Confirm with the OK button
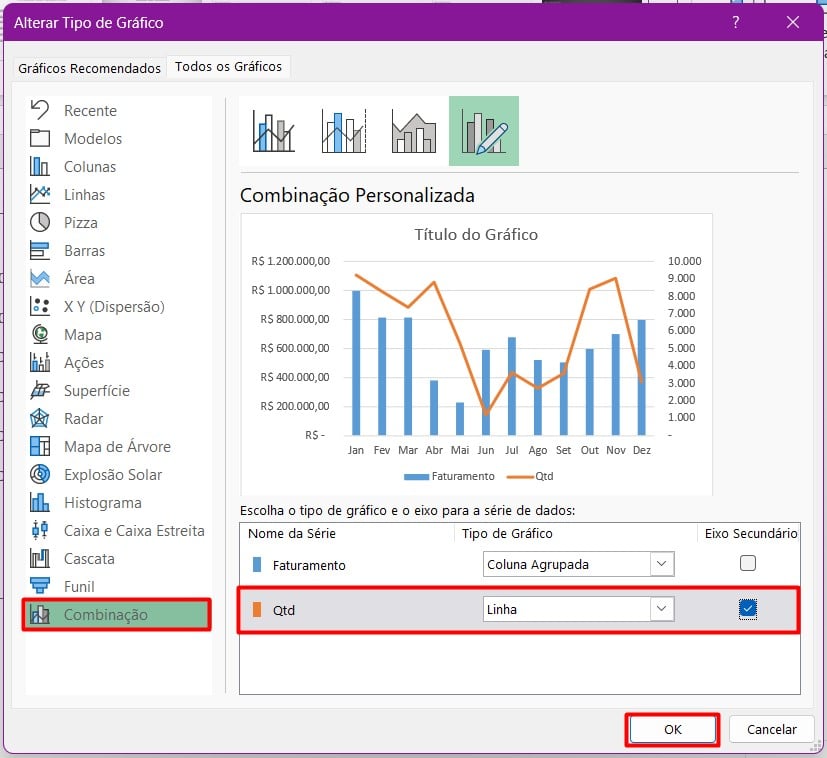The width and height of the screenshot is (827, 758). [x=672, y=730]
